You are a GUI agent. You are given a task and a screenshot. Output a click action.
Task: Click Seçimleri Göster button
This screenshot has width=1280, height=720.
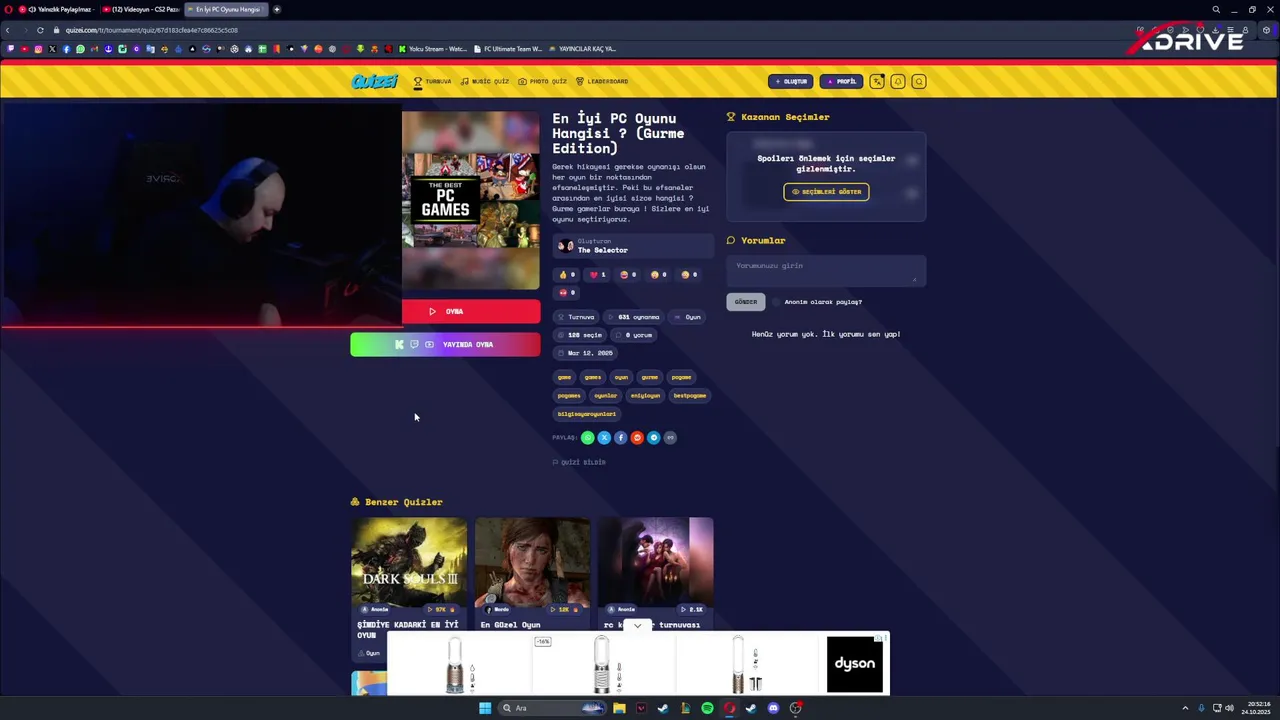(x=826, y=192)
